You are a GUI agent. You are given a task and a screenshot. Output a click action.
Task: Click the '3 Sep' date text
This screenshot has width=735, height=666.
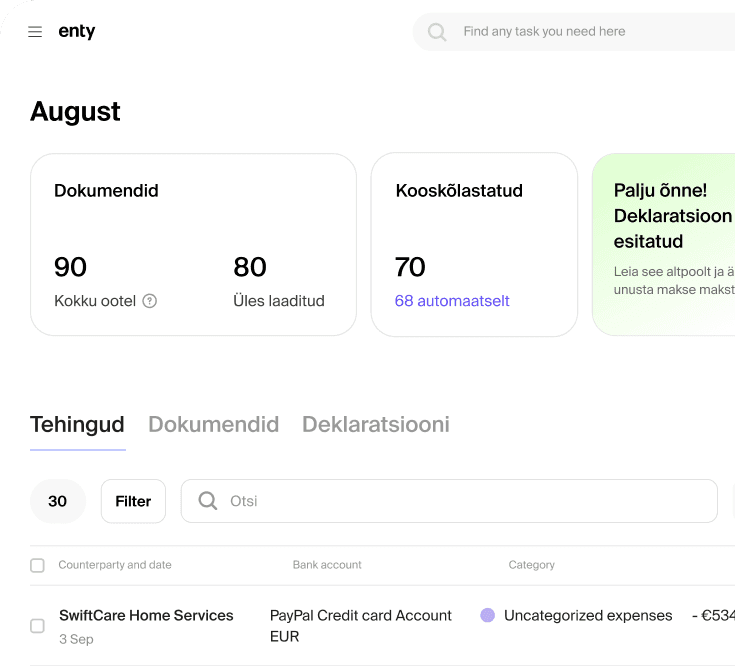pos(76,639)
